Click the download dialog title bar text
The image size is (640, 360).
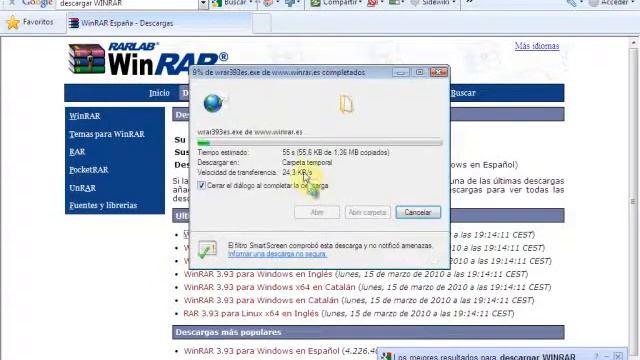(279, 72)
